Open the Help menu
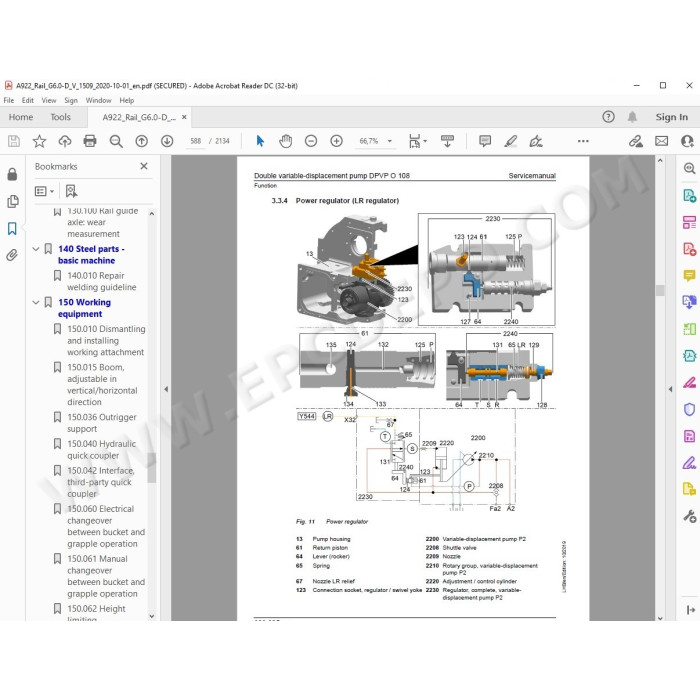 [127, 100]
